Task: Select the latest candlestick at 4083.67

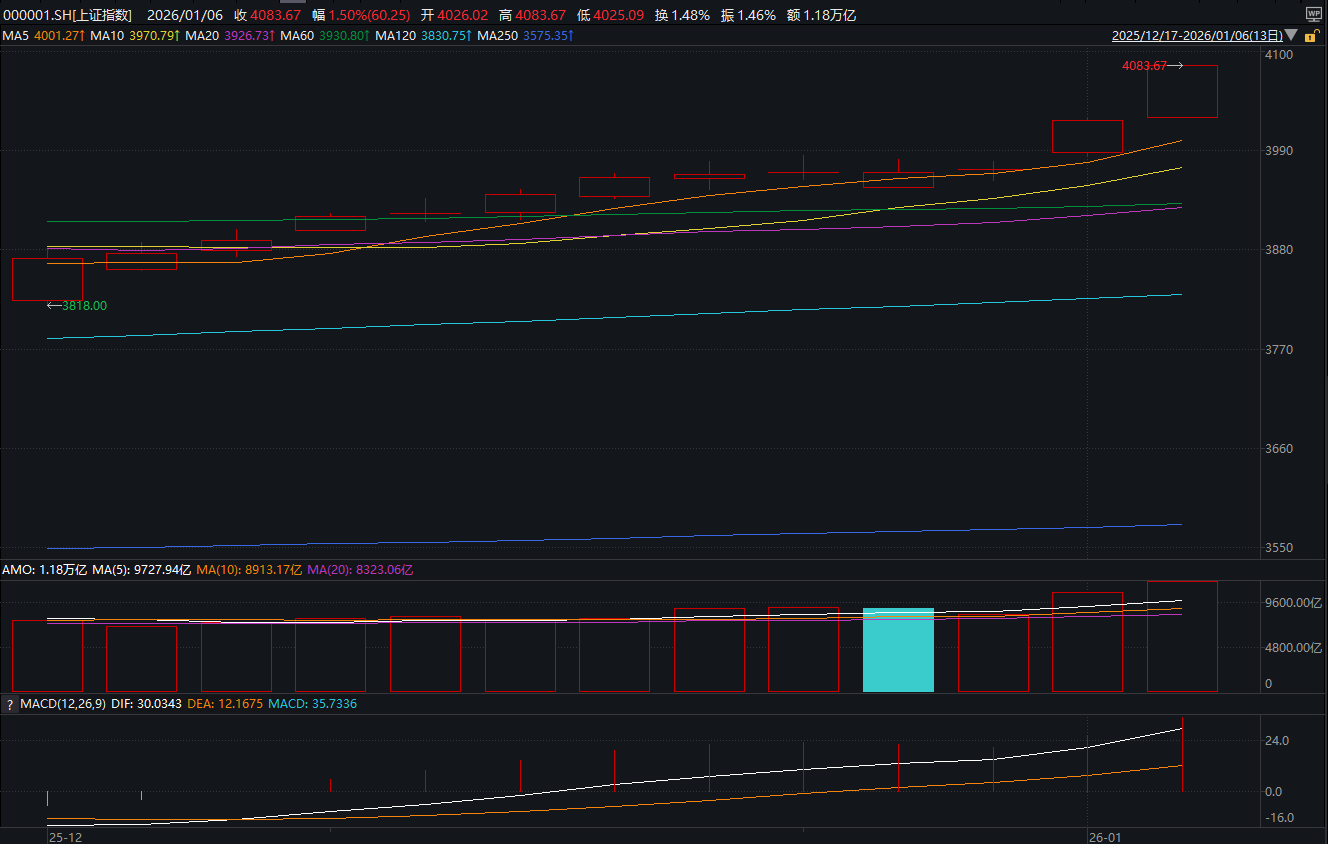Action: 1182,91
